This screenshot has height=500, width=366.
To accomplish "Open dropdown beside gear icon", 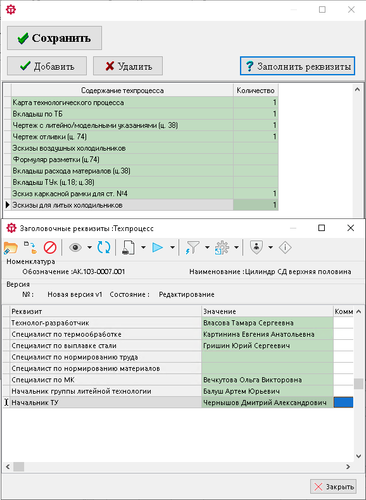I will [x=236, y=248].
